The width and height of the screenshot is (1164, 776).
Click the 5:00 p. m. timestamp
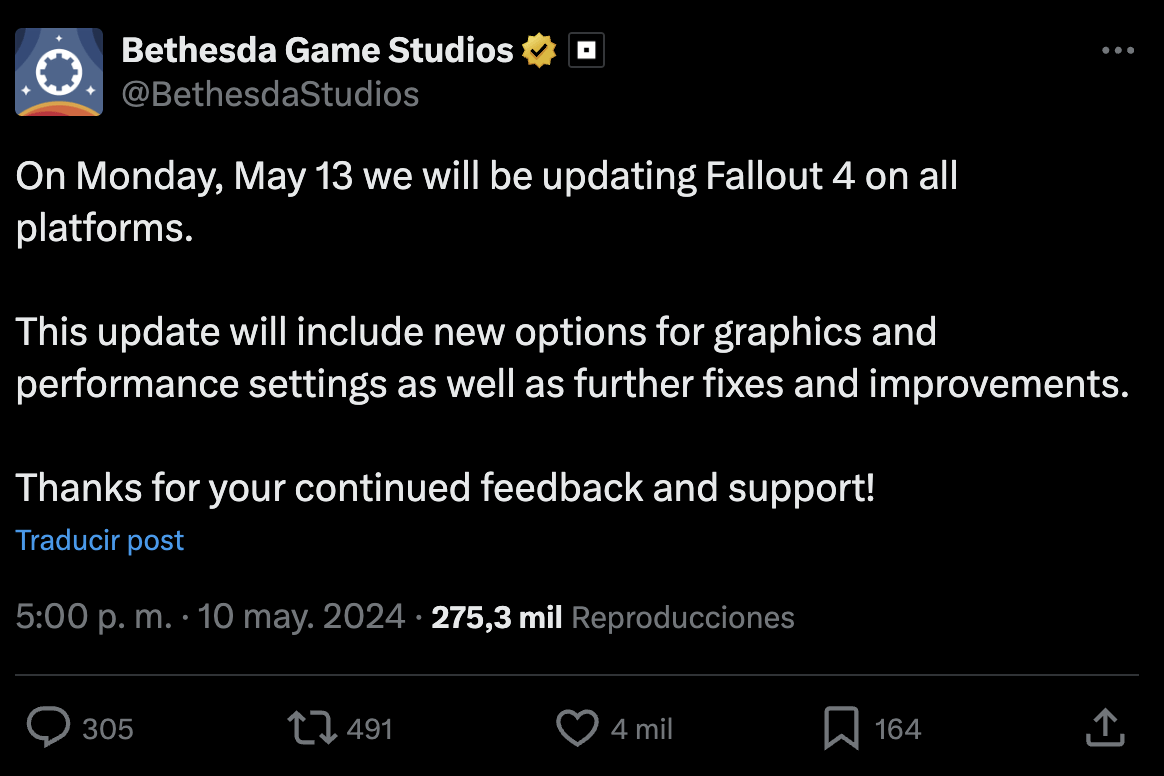pos(94,616)
